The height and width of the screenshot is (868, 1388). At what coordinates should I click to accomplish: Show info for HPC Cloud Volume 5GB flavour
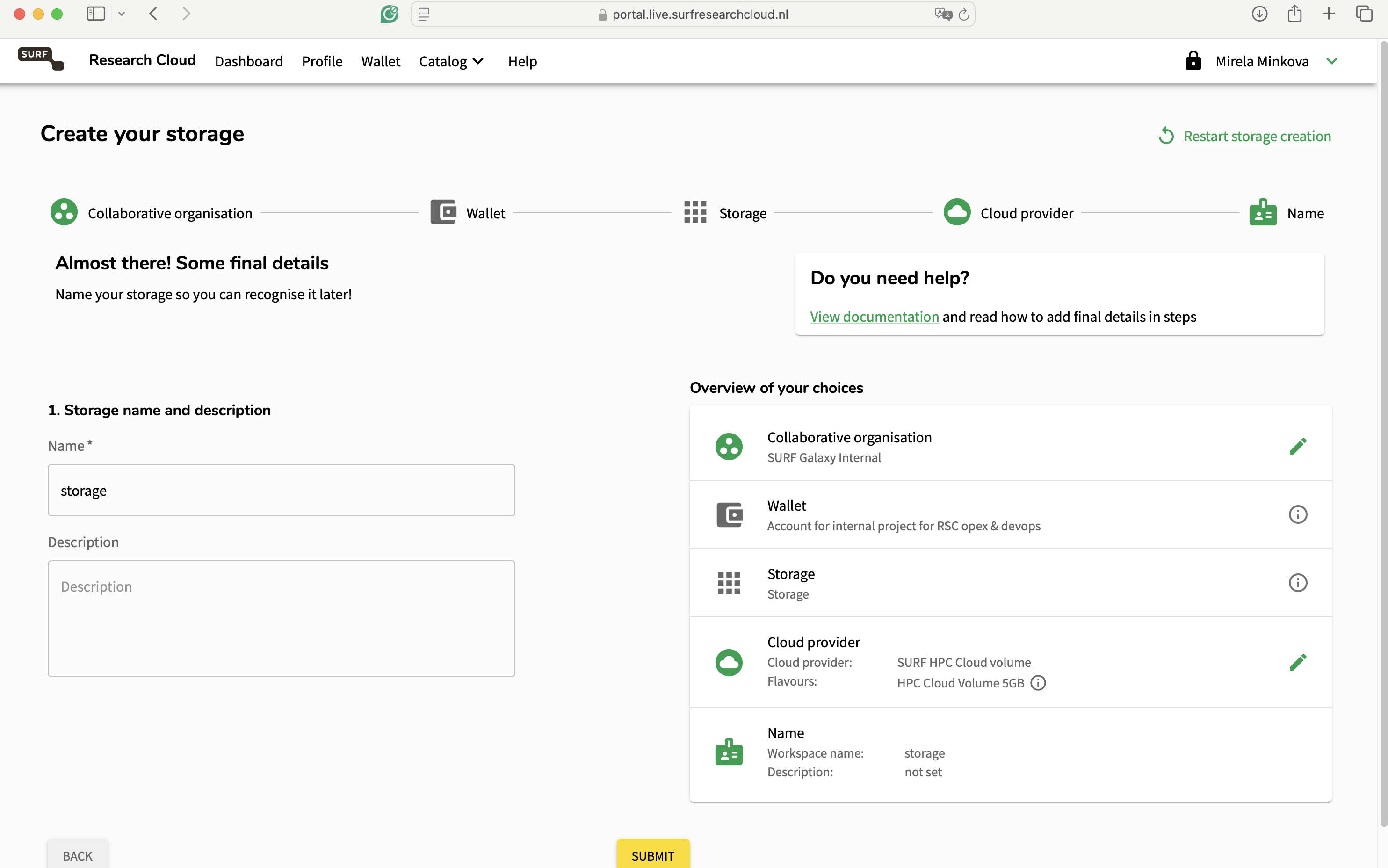point(1038,683)
